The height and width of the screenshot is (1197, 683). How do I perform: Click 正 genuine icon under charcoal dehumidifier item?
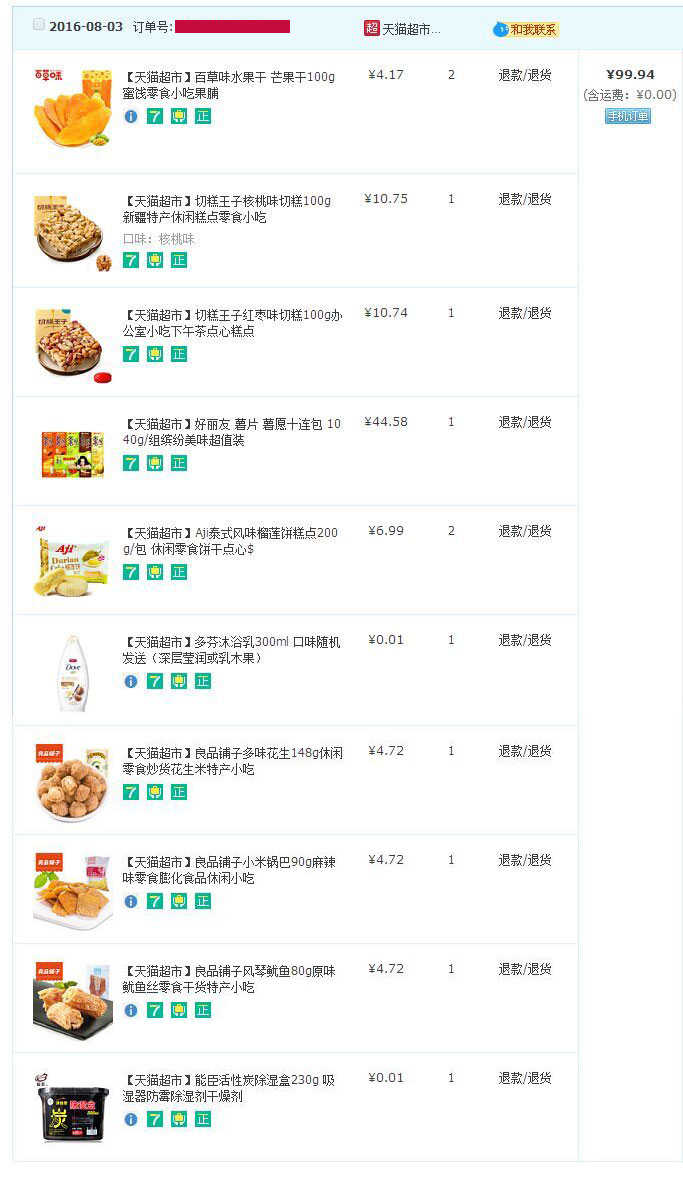[x=203, y=1119]
